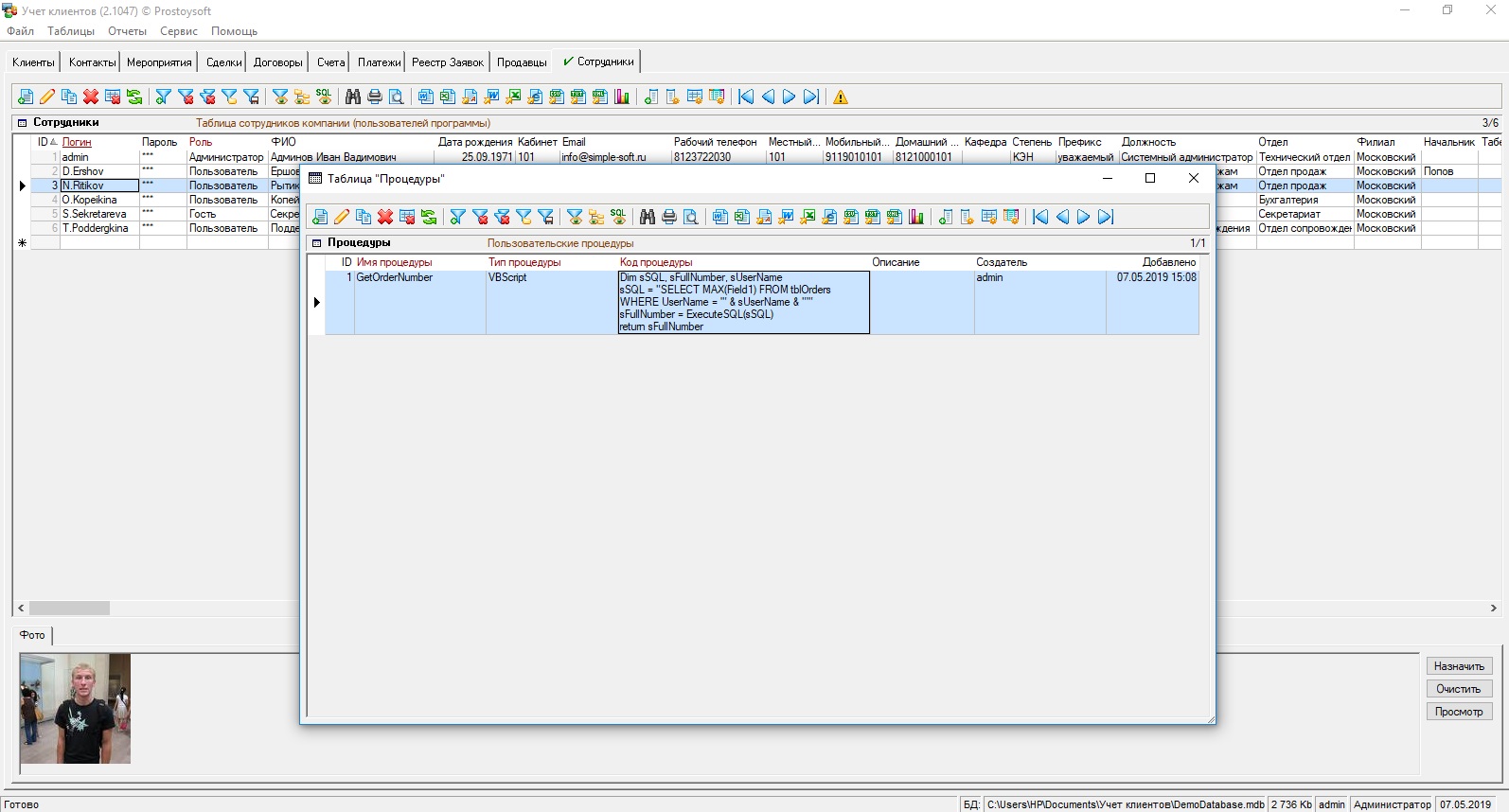Refresh the Процедуры table with green arrows
1509x812 pixels.
click(429, 217)
